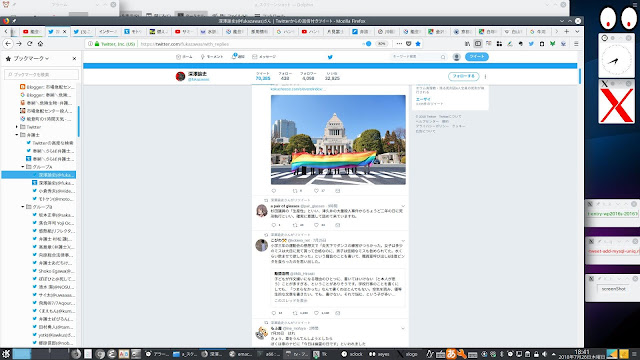Click the Twitter bird logo at the page top
Viewport: 640px width, 360px height.
330,57
